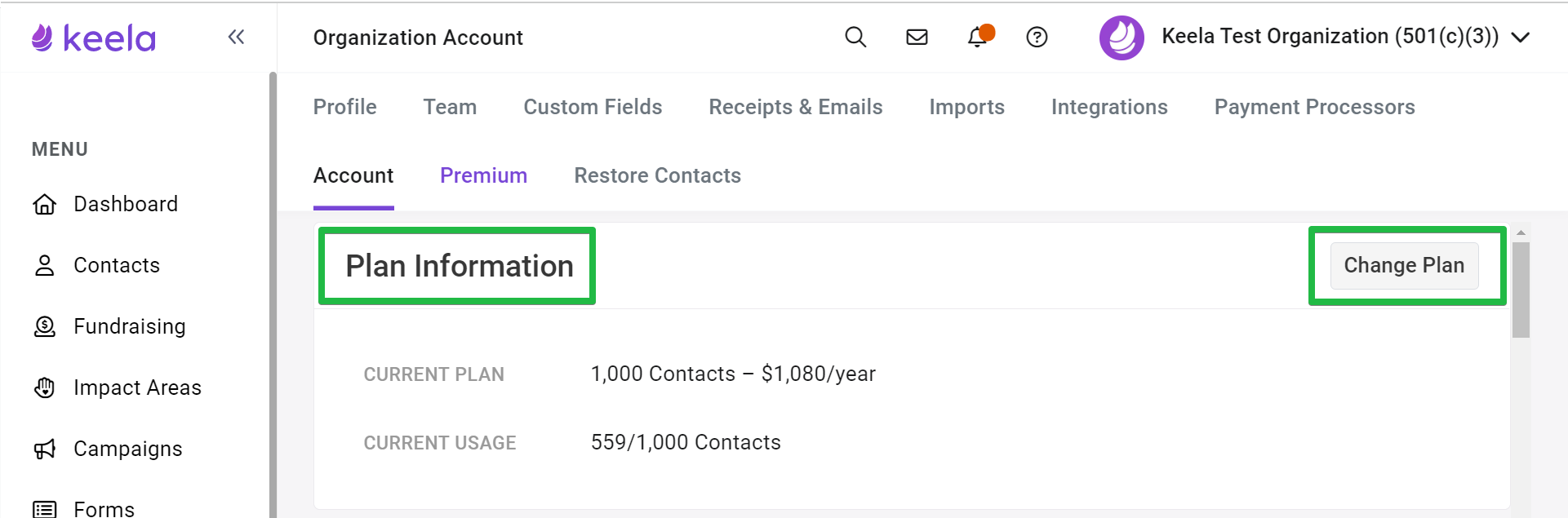This screenshot has height=518, width=1568.
Task: Click the Fundraising money icon
Action: tap(45, 326)
